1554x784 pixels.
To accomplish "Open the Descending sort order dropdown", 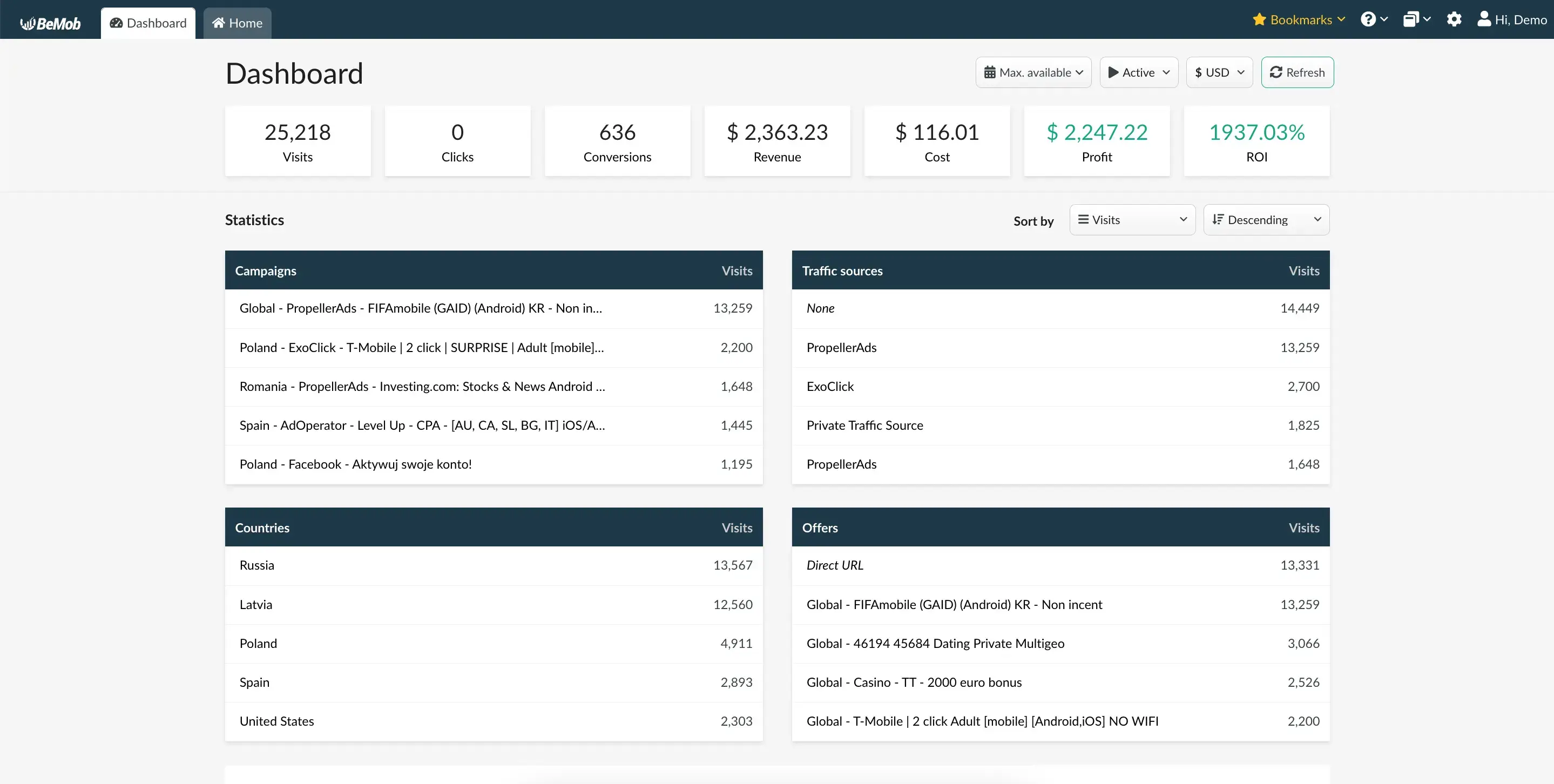I will pyautogui.click(x=1266, y=220).
